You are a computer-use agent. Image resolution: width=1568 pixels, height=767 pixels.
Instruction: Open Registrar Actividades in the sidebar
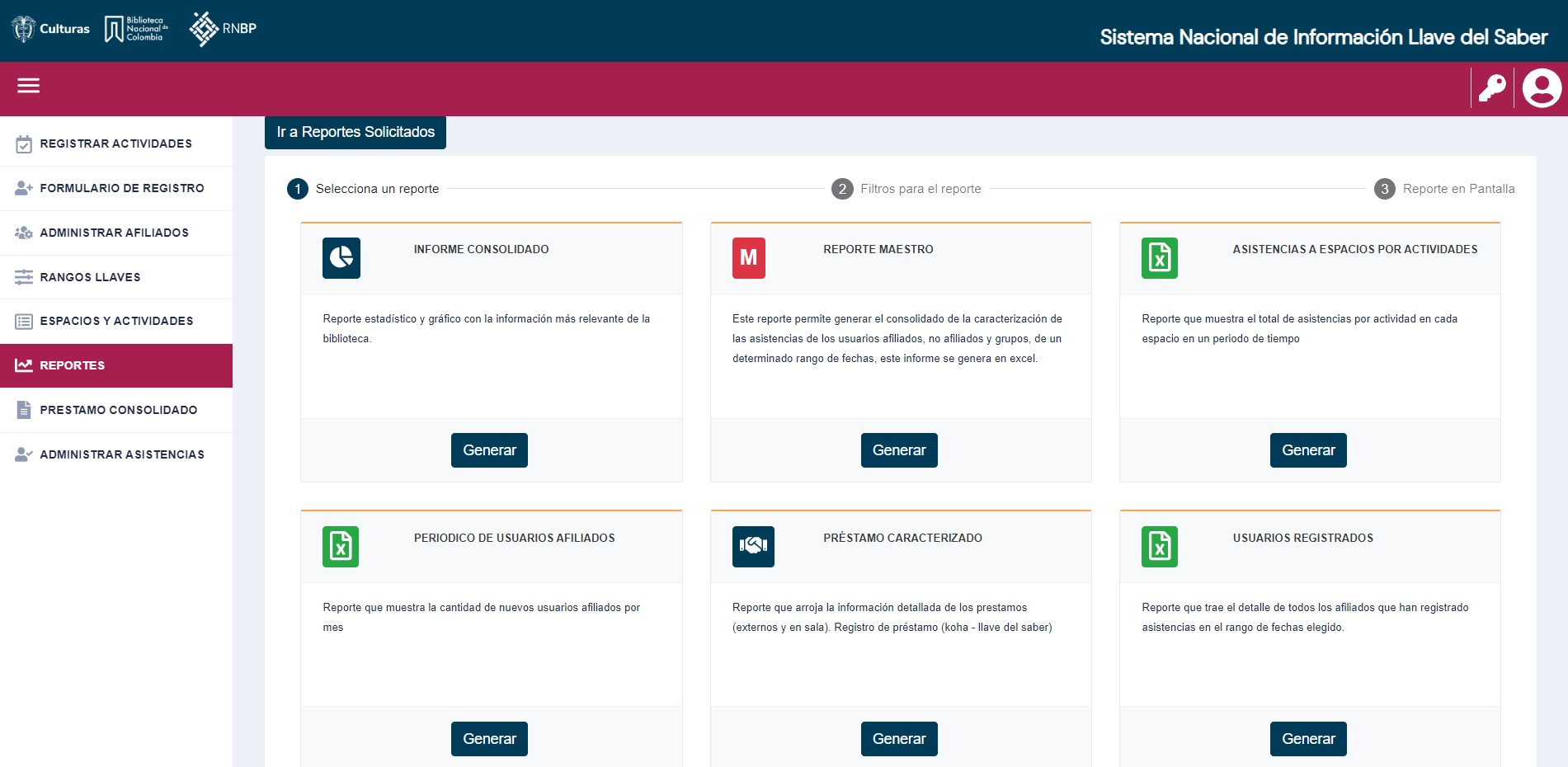(116, 144)
